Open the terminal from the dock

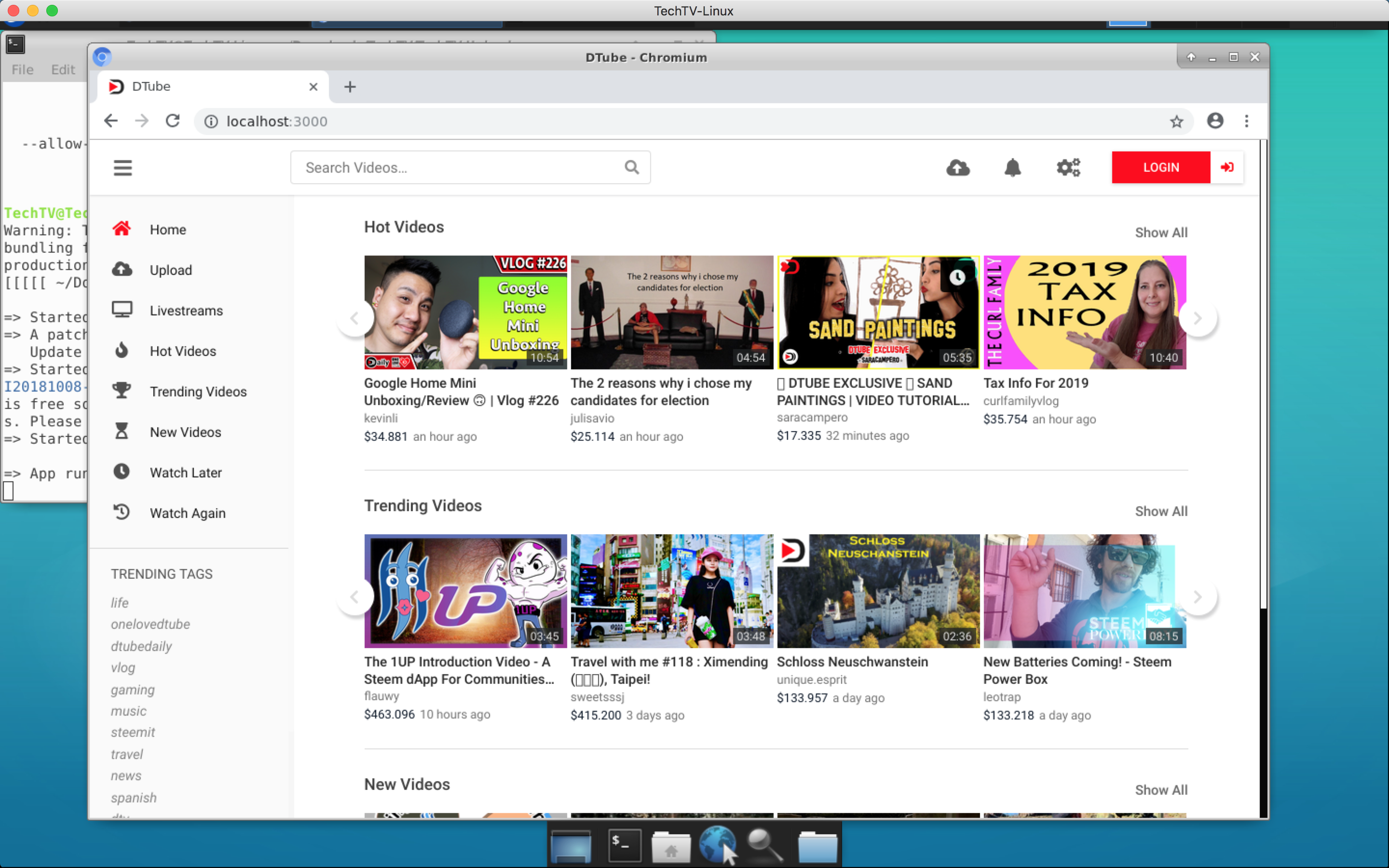click(624, 845)
